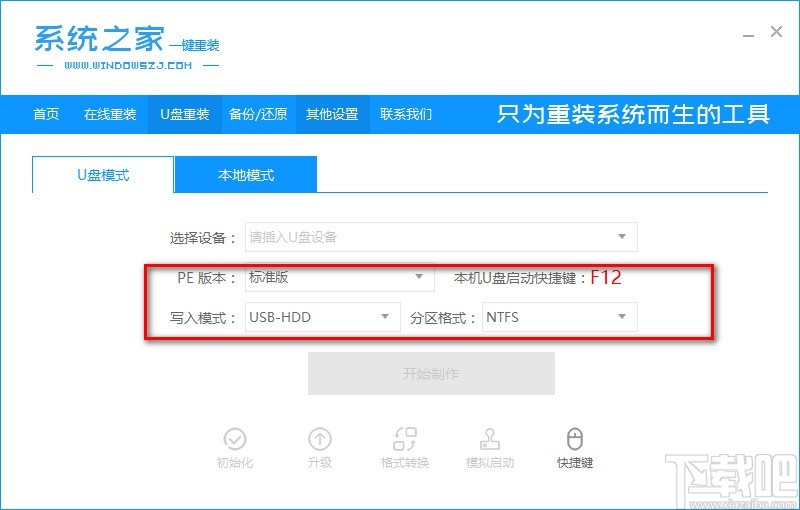The height and width of the screenshot is (510, 800).
Task: Open the 格式转换 format conversion icon
Action: (x=405, y=439)
